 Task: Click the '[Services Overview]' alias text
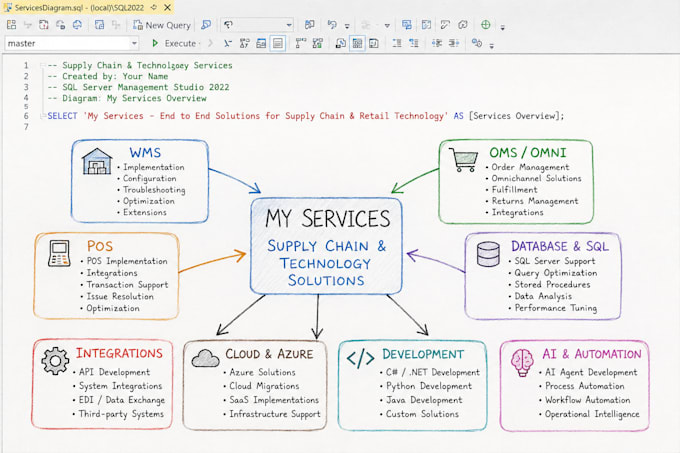tap(517, 116)
